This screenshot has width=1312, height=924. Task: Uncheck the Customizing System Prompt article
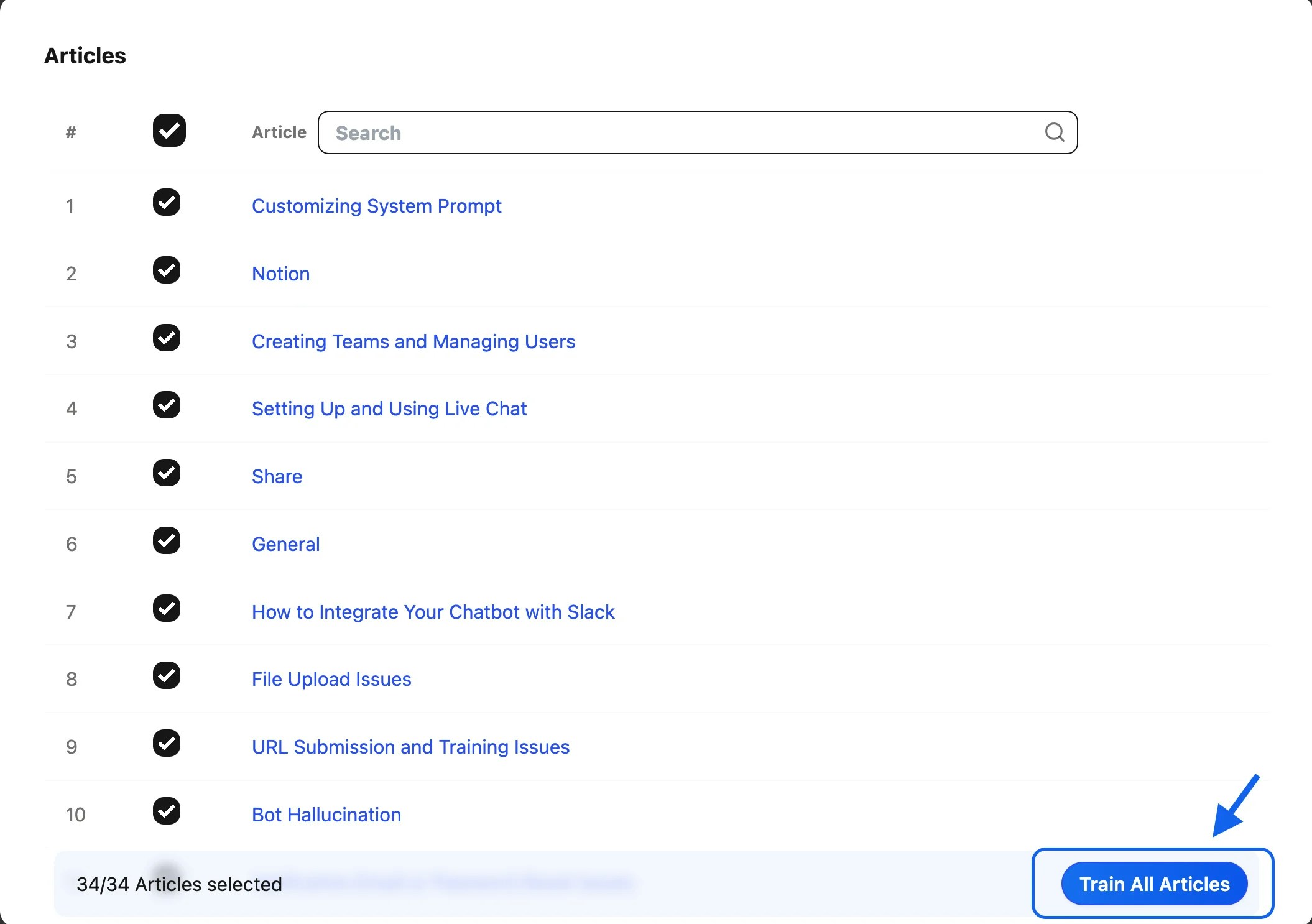[x=166, y=202]
